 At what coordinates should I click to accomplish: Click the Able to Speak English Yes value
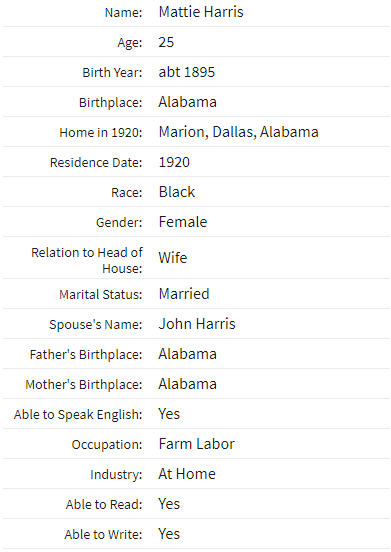(169, 414)
